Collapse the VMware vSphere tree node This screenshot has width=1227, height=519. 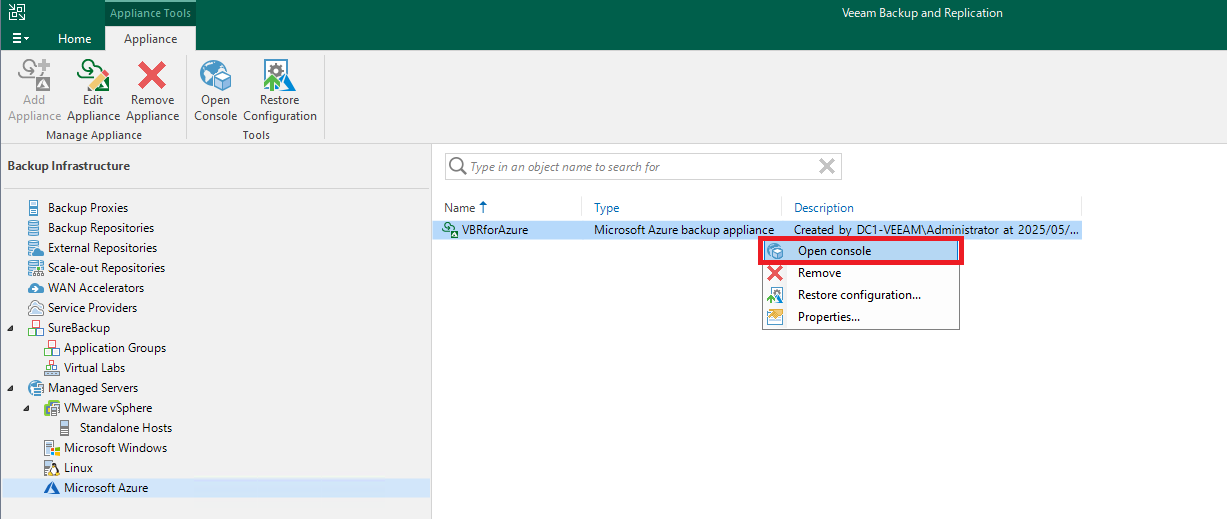(28, 408)
